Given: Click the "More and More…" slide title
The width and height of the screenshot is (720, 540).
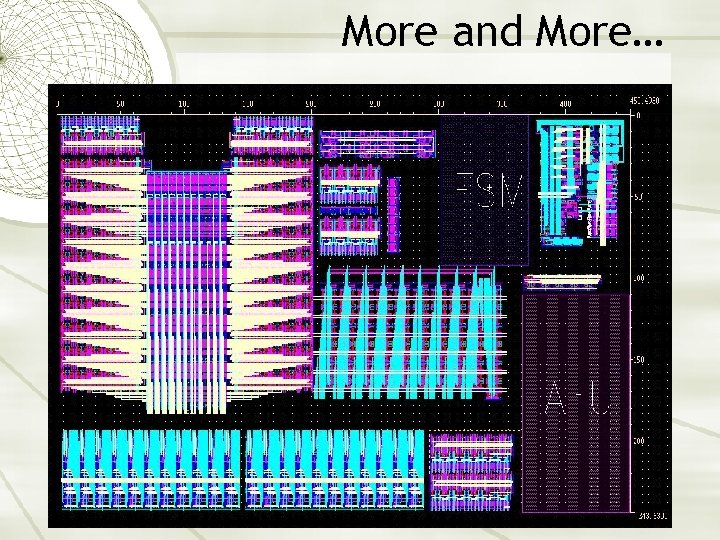Looking at the screenshot, I should 502,31.
